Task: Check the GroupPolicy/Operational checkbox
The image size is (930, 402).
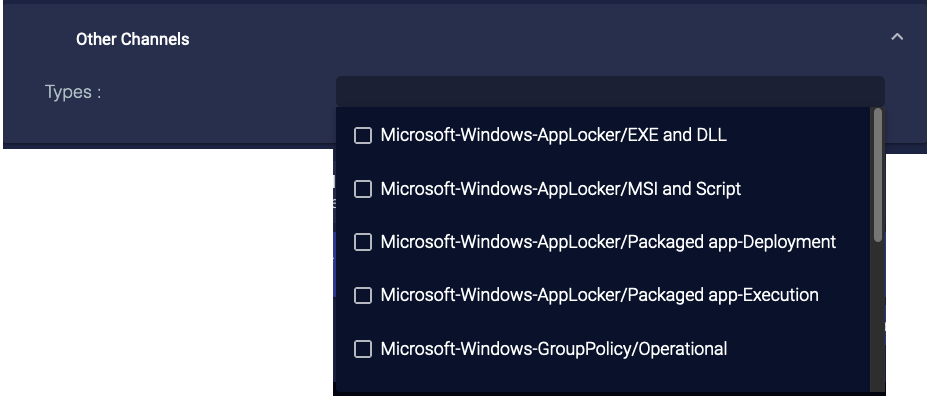Action: pyautogui.click(x=363, y=349)
